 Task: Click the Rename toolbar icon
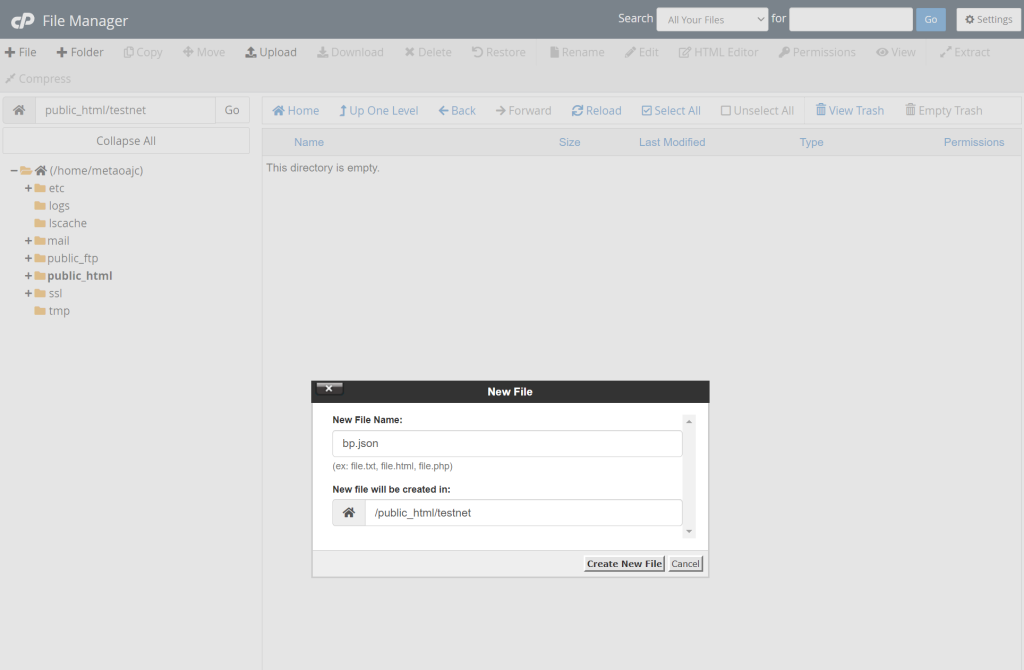click(577, 52)
